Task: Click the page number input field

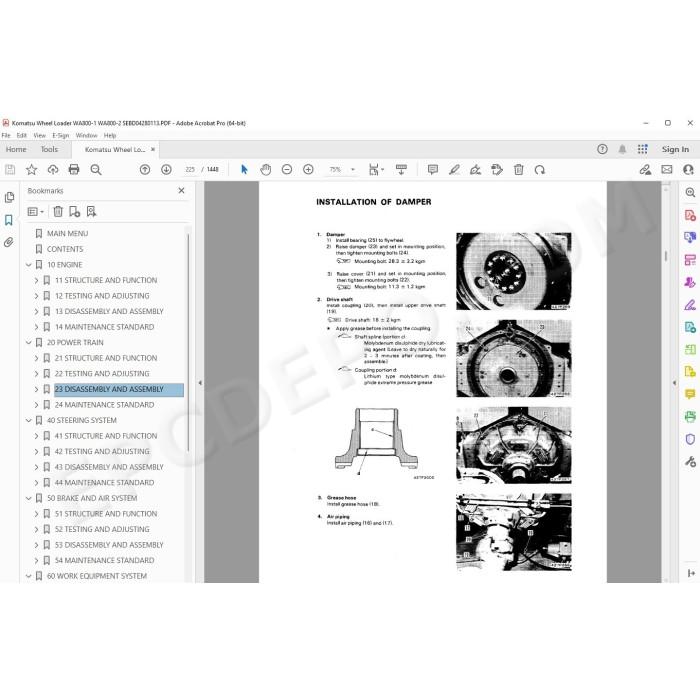Action: pos(190,170)
